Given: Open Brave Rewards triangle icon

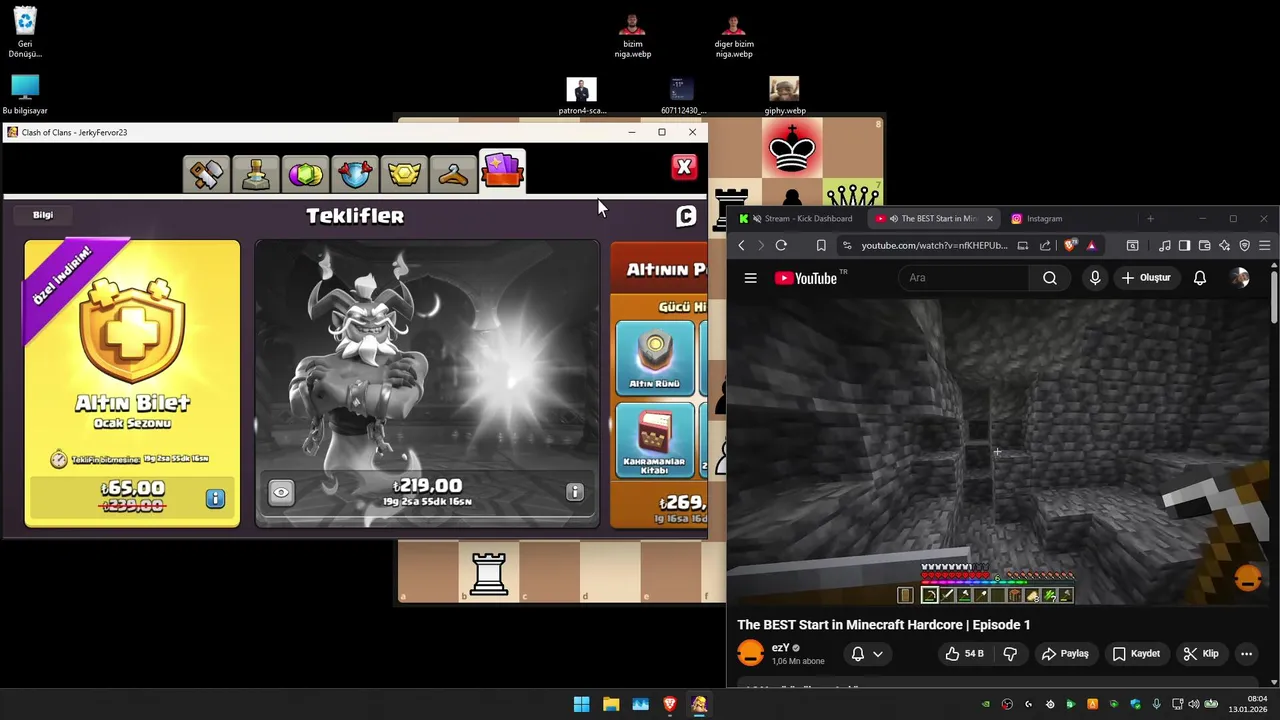Looking at the screenshot, I should (x=1091, y=245).
